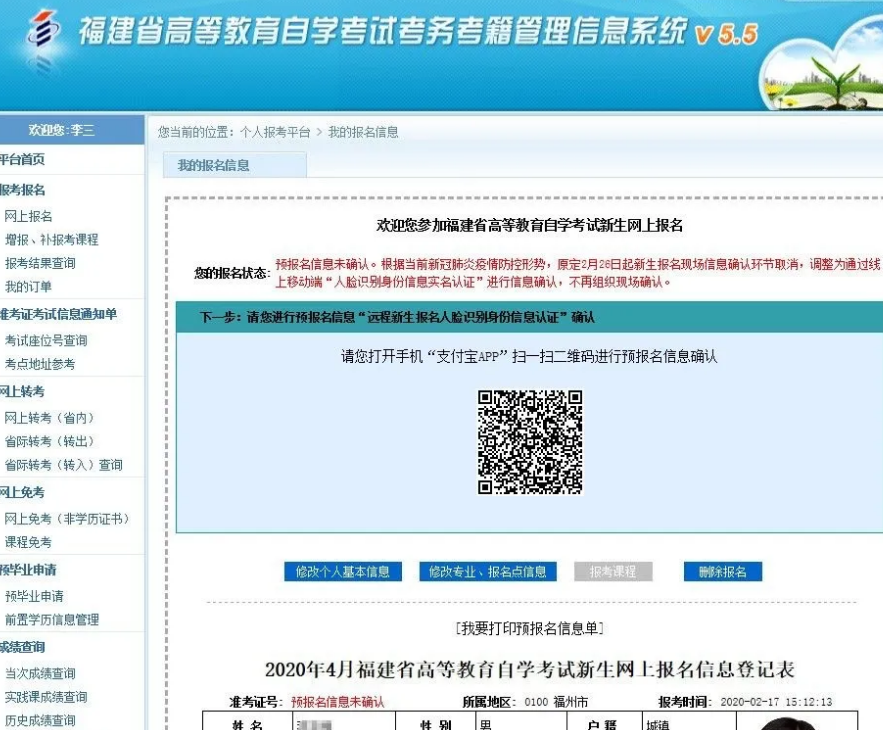Screen dimensions: 883x730
Task: Open 当次成绩查询
Action: (x=40, y=673)
